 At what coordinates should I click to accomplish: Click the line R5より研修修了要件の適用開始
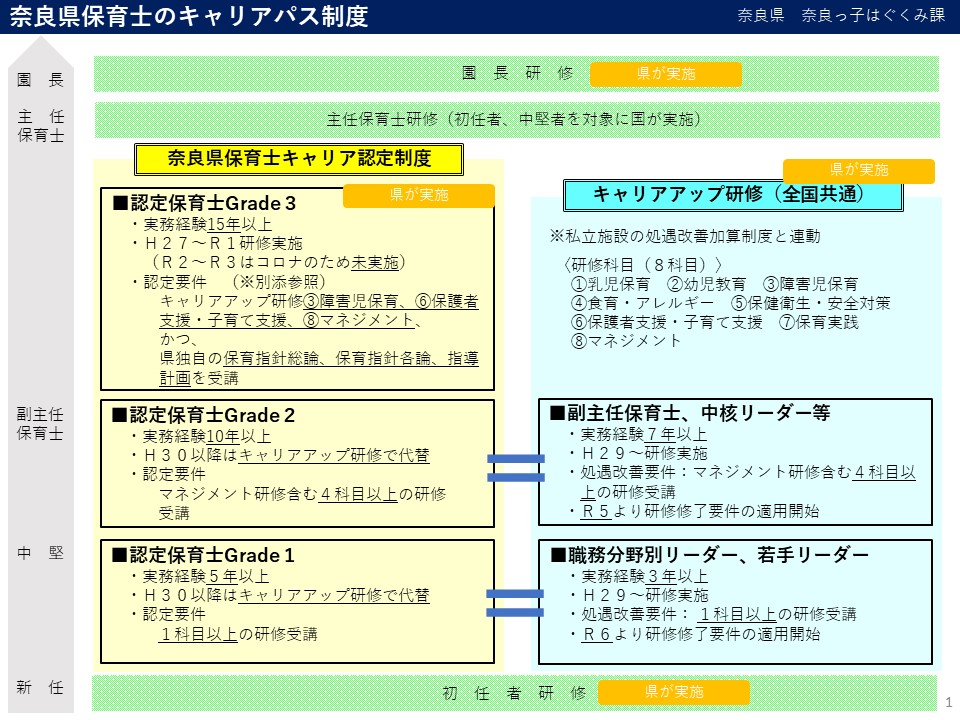[700, 511]
